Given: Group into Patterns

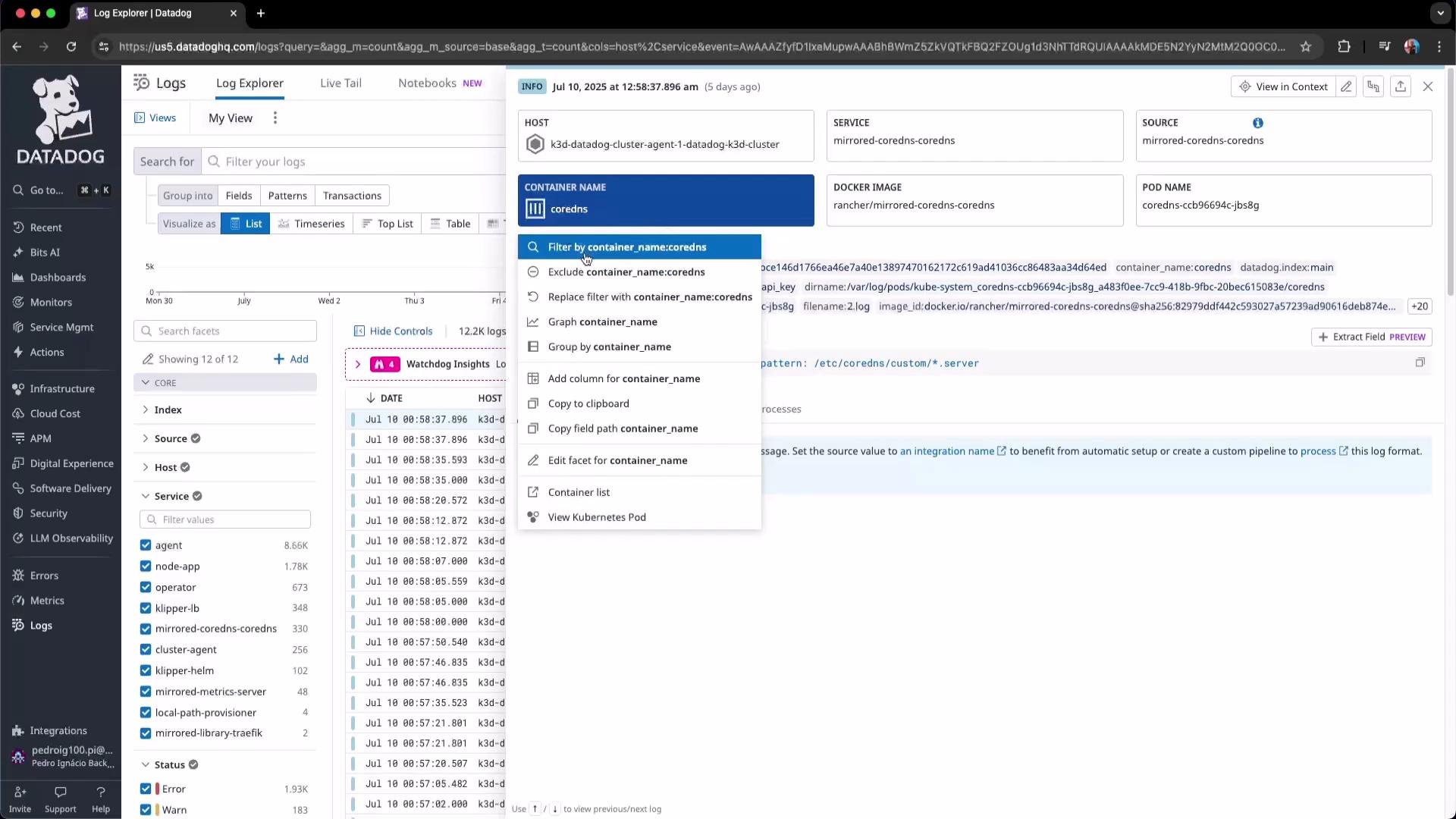Looking at the screenshot, I should 287,196.
